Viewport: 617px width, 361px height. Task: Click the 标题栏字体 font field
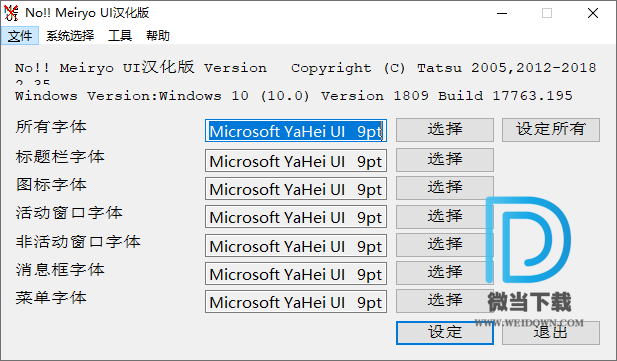pos(296,161)
